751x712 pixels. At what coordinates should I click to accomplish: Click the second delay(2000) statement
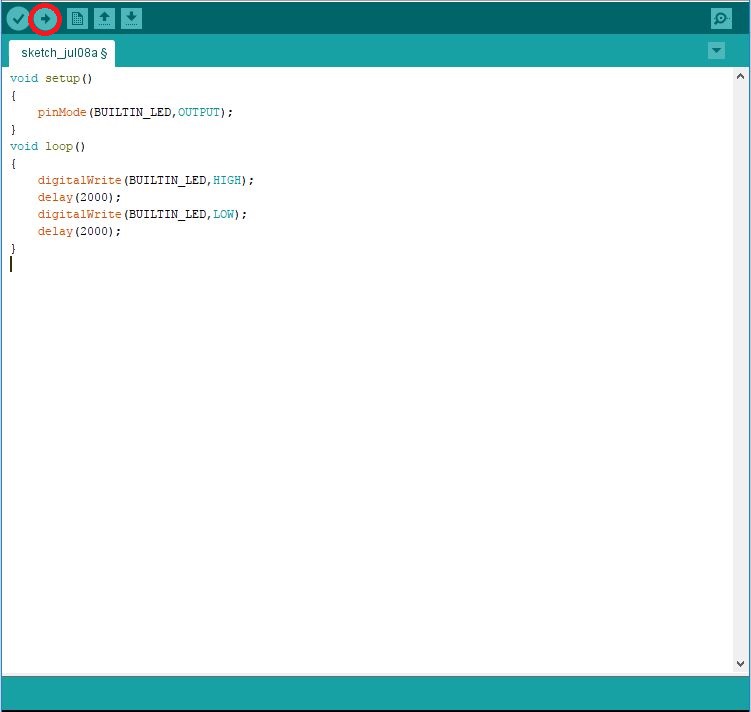coord(79,231)
